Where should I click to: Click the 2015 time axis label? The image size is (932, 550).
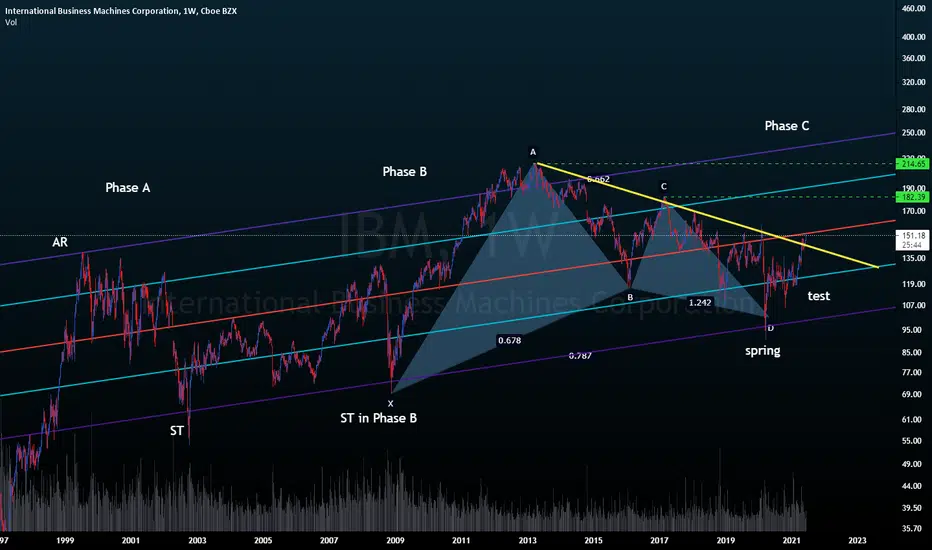(x=593, y=540)
